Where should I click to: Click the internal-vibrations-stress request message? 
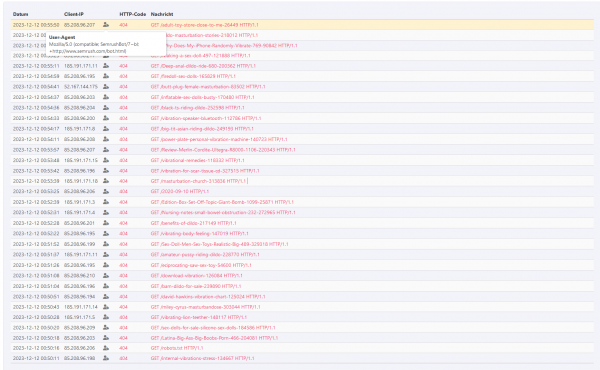pos(202,358)
